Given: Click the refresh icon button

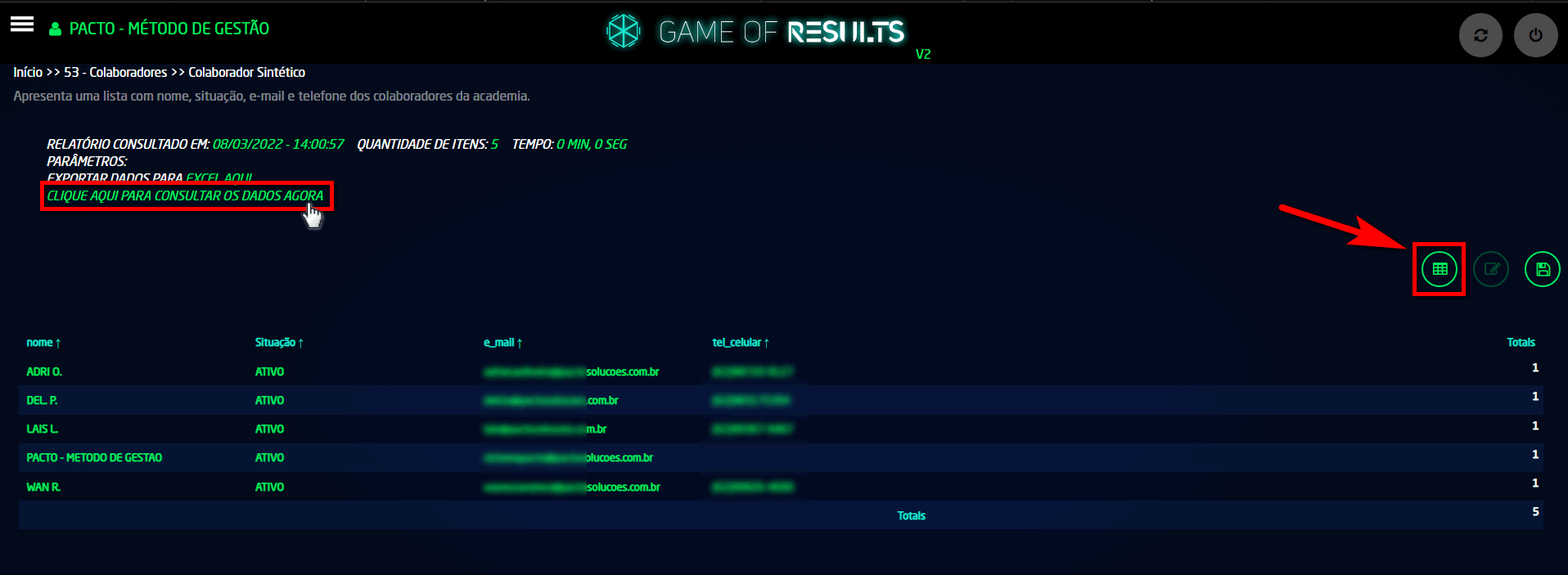Looking at the screenshot, I should tap(1480, 35).
